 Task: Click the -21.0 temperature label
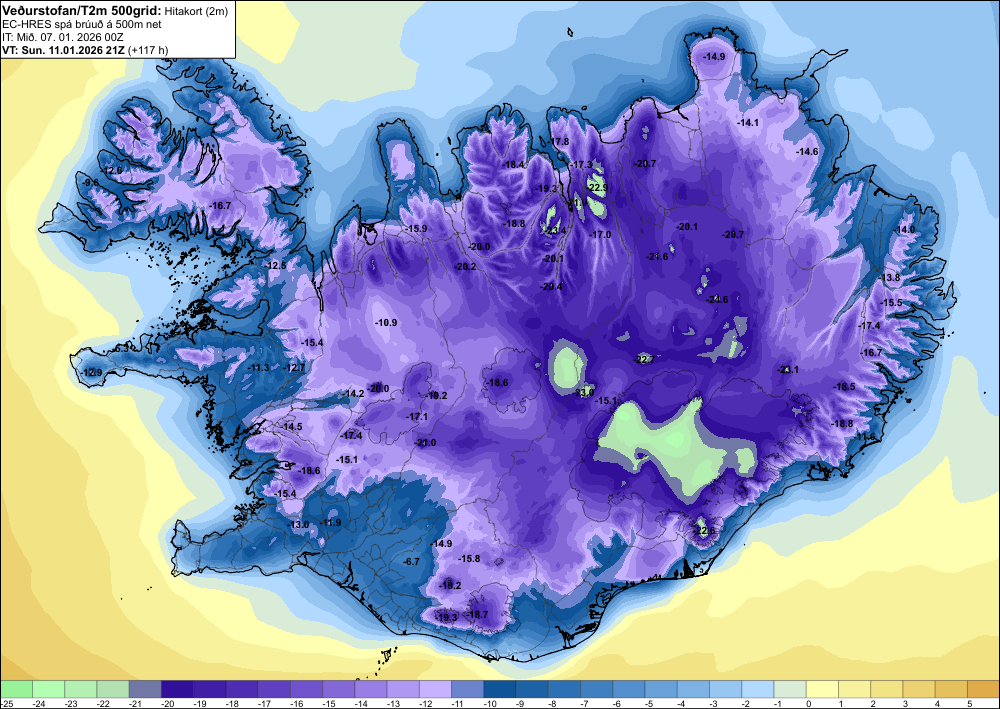tap(425, 442)
